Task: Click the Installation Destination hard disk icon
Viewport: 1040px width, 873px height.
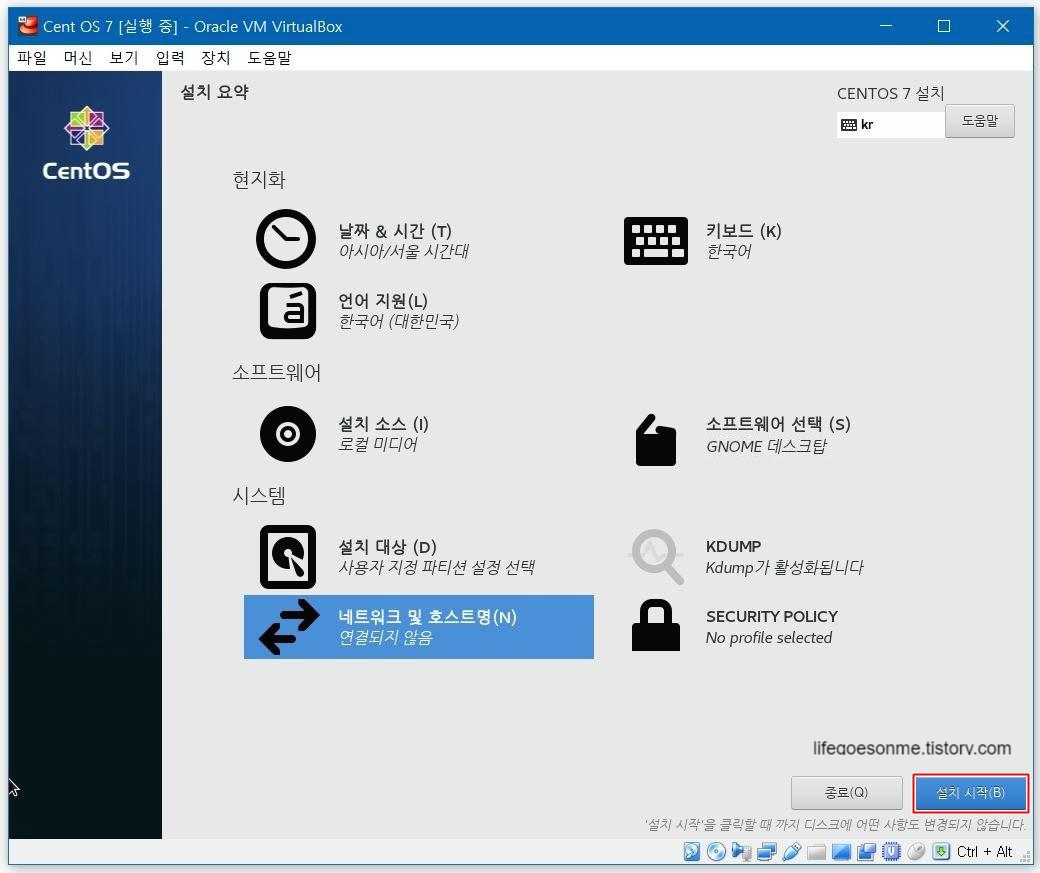Action: [287, 557]
